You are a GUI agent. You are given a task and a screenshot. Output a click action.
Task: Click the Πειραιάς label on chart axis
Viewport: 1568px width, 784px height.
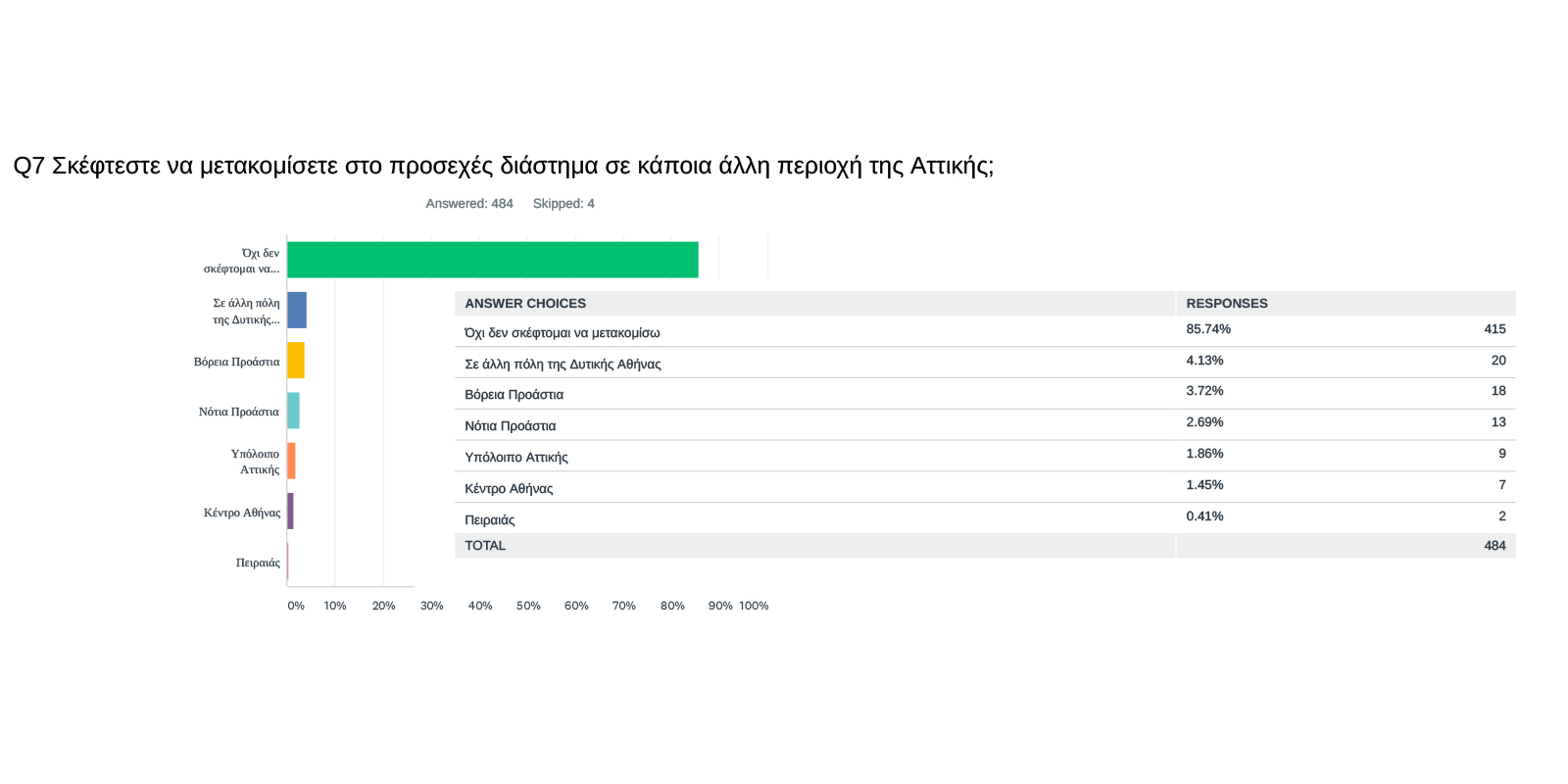(x=258, y=563)
